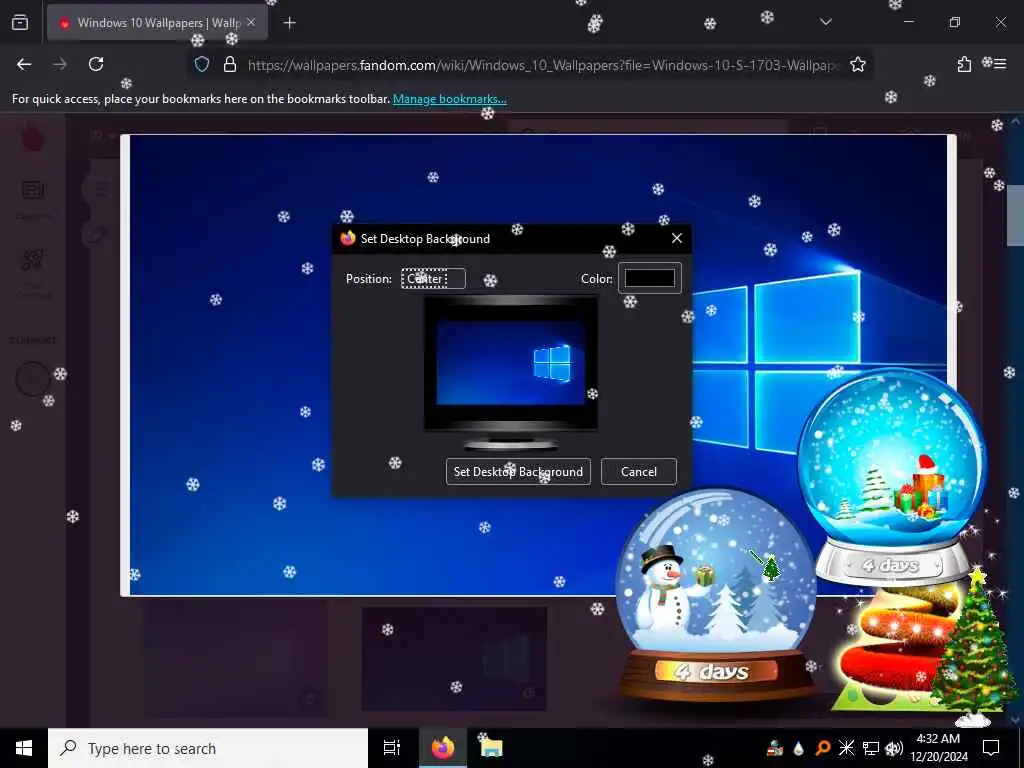Screen dimensions: 1024x768
Task: Click the white snowflake tray icon
Action: click(846, 748)
